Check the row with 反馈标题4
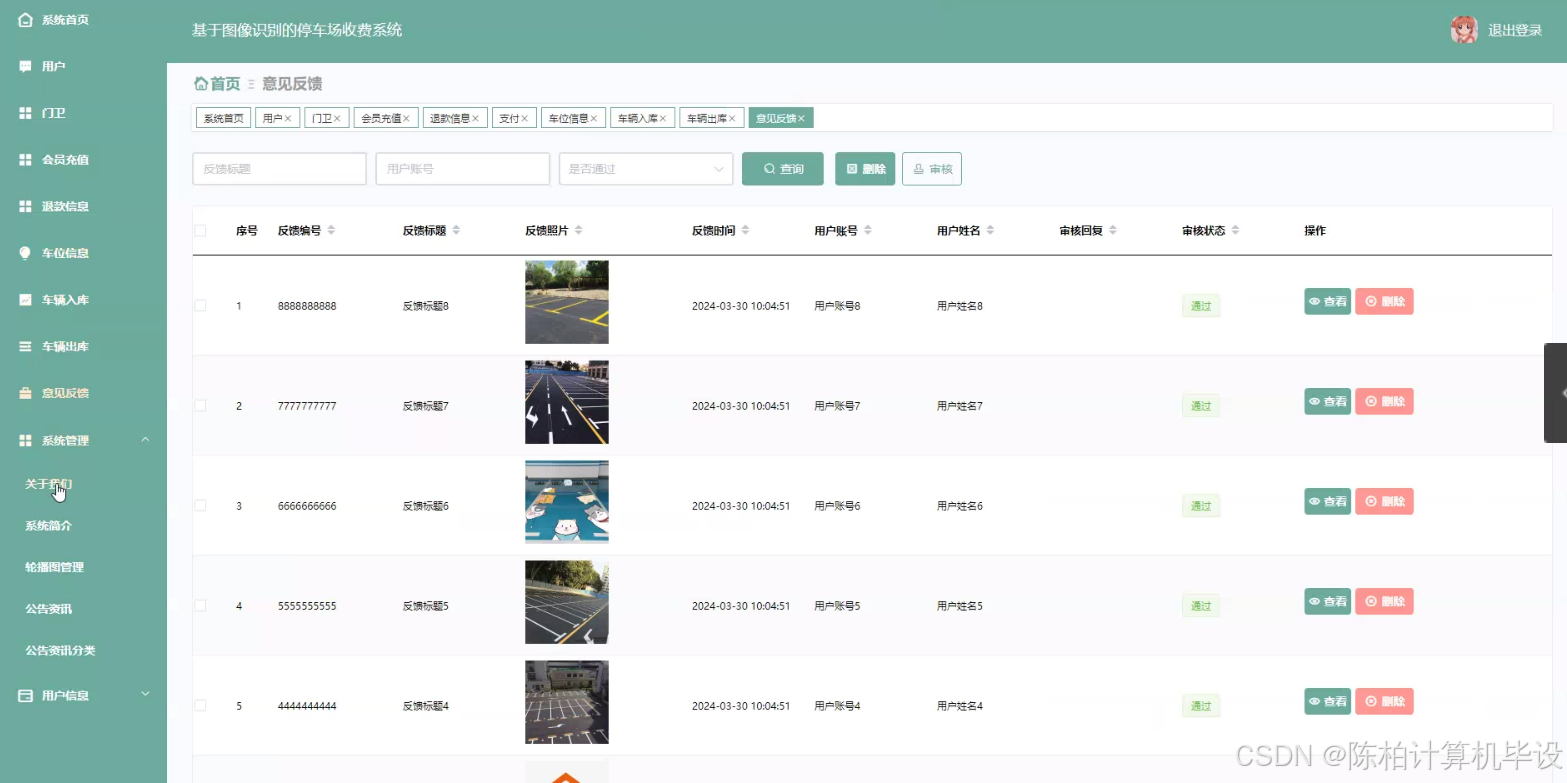Screen dimensions: 1567x783 (x=200, y=706)
